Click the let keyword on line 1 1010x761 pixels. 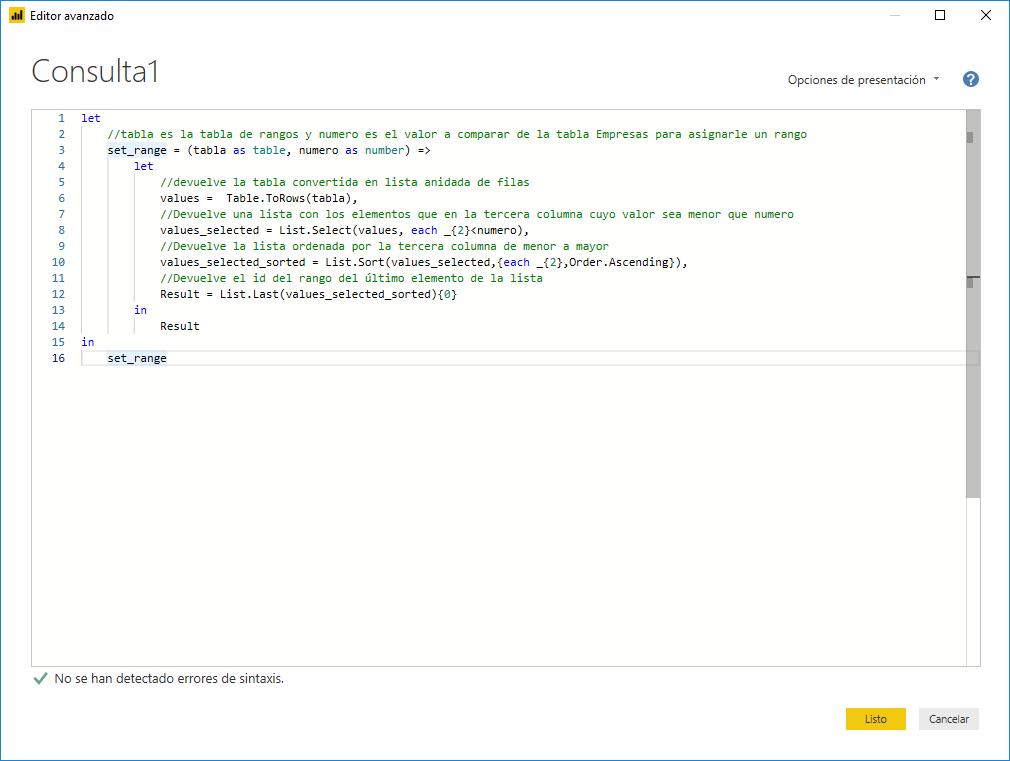point(89,117)
